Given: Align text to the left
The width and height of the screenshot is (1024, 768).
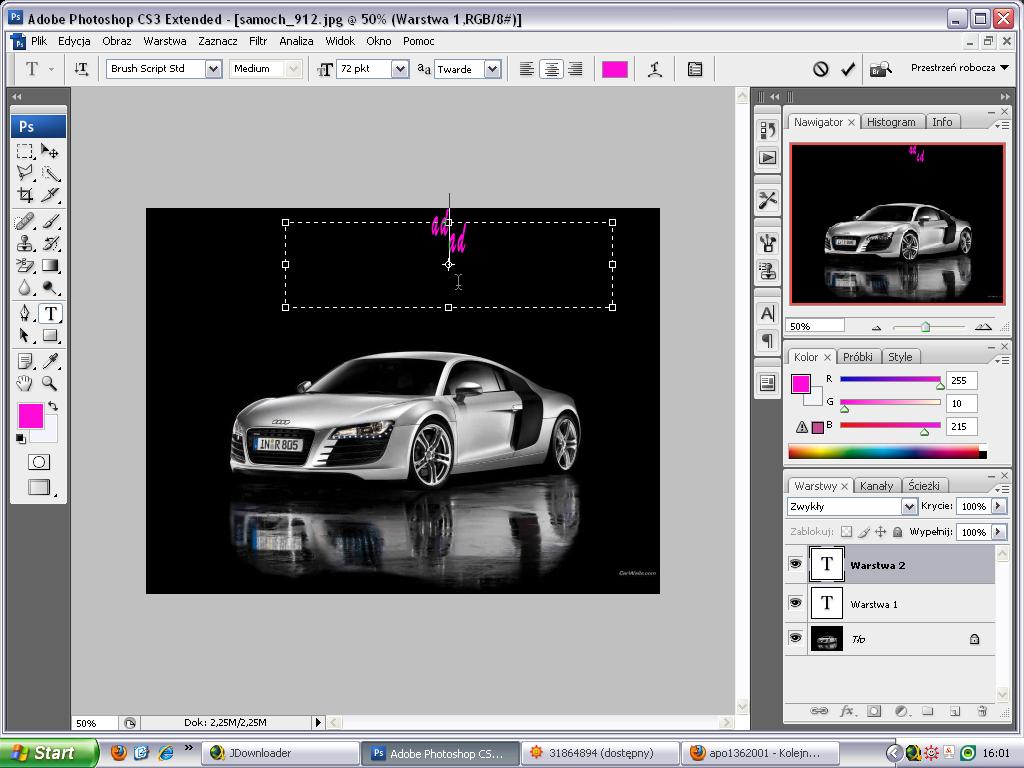Looking at the screenshot, I should pos(526,69).
